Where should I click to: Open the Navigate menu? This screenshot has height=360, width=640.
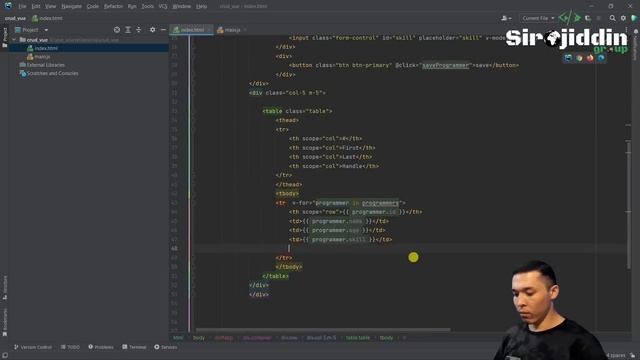71,7
